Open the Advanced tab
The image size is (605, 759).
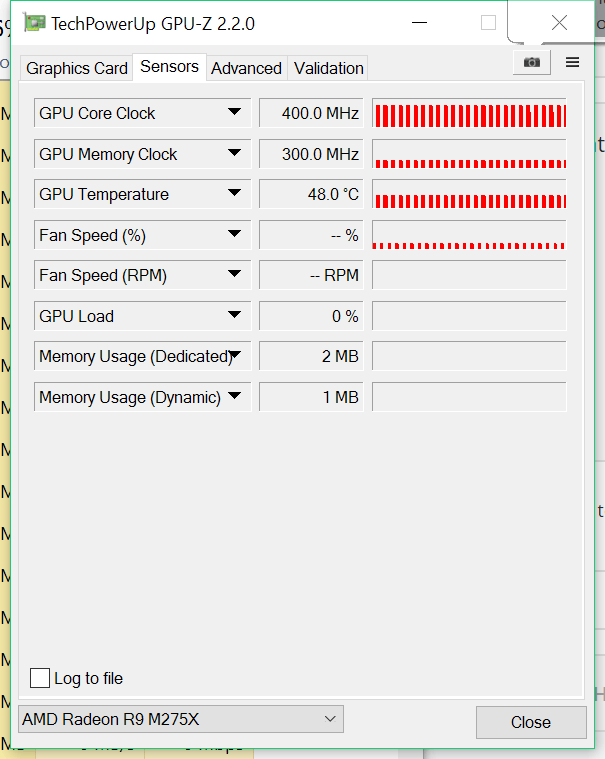coord(246,68)
